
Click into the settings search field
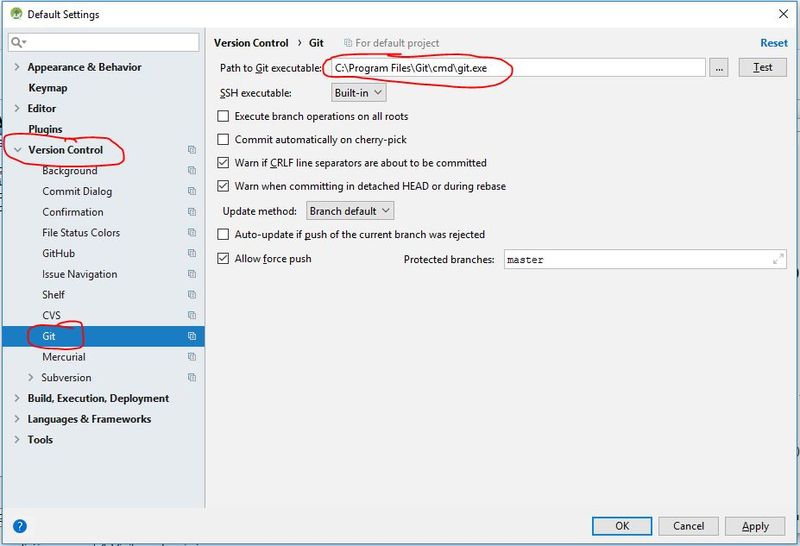[104, 42]
